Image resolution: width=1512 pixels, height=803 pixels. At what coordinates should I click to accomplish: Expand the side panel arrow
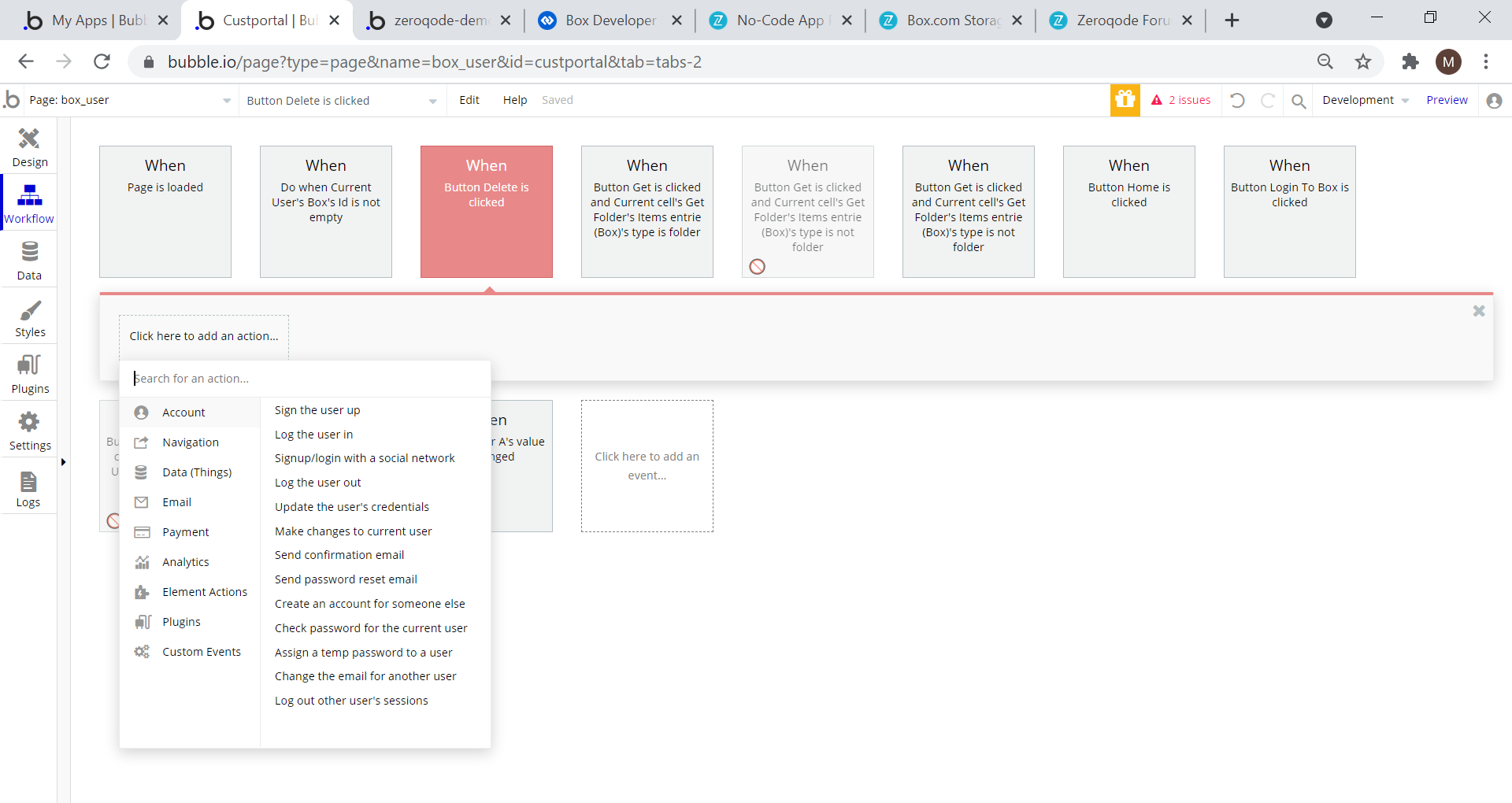coord(63,462)
